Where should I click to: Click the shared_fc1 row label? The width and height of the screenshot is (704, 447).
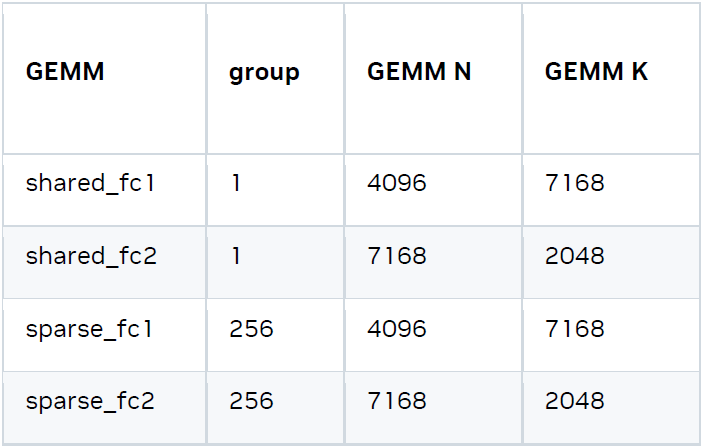coord(90,183)
